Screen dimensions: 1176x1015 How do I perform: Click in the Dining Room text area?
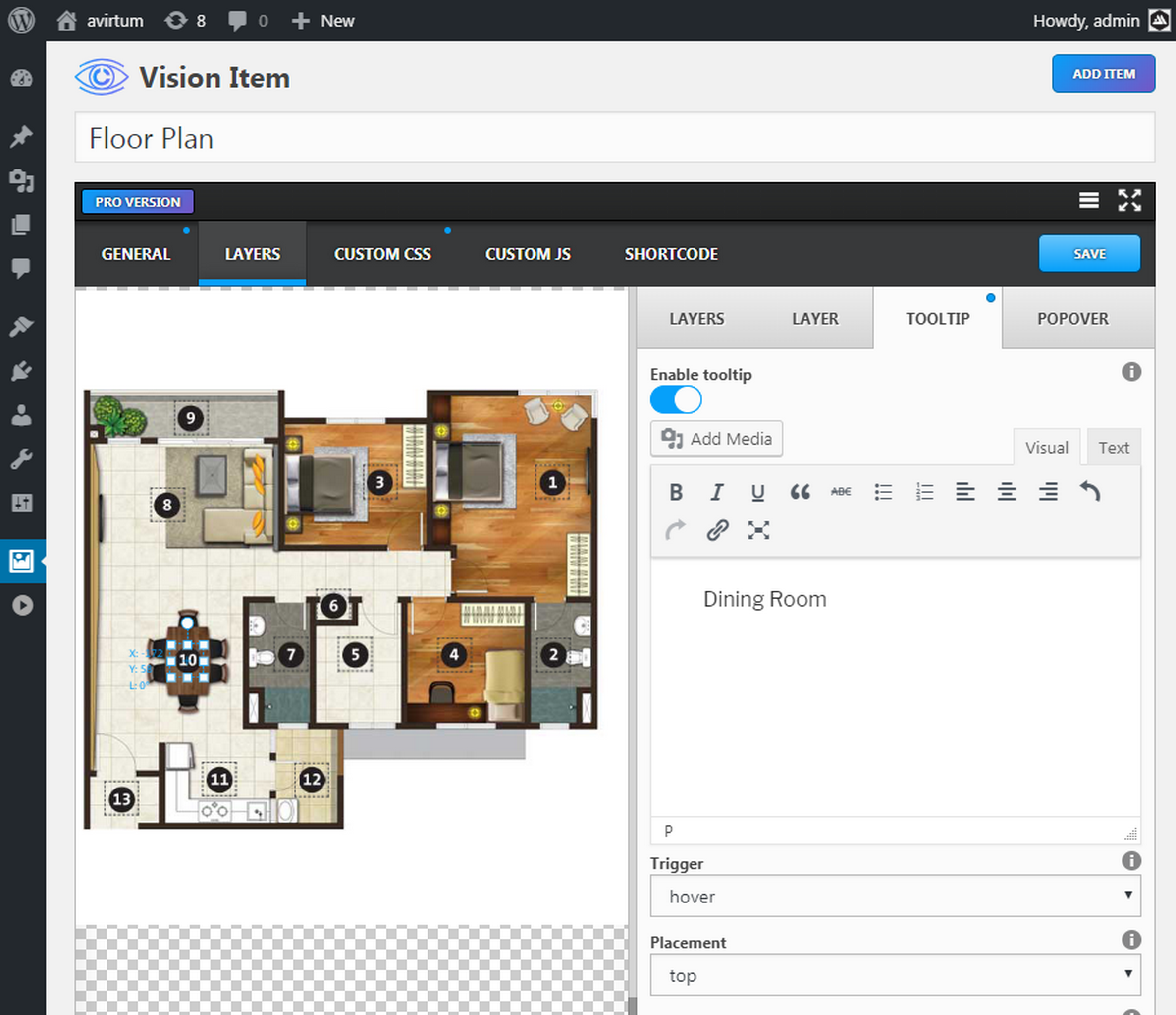coord(895,688)
